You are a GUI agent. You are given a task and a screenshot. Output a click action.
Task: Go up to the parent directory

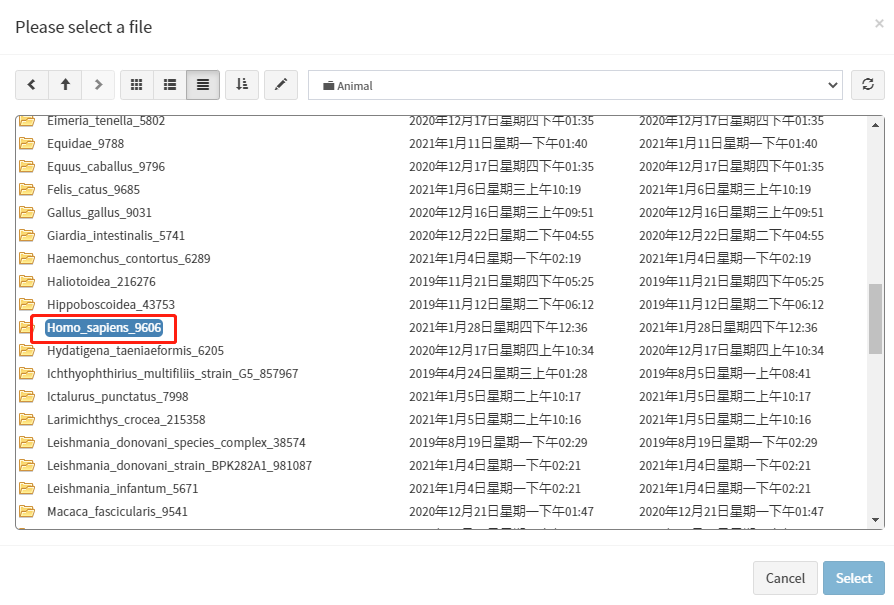65,85
